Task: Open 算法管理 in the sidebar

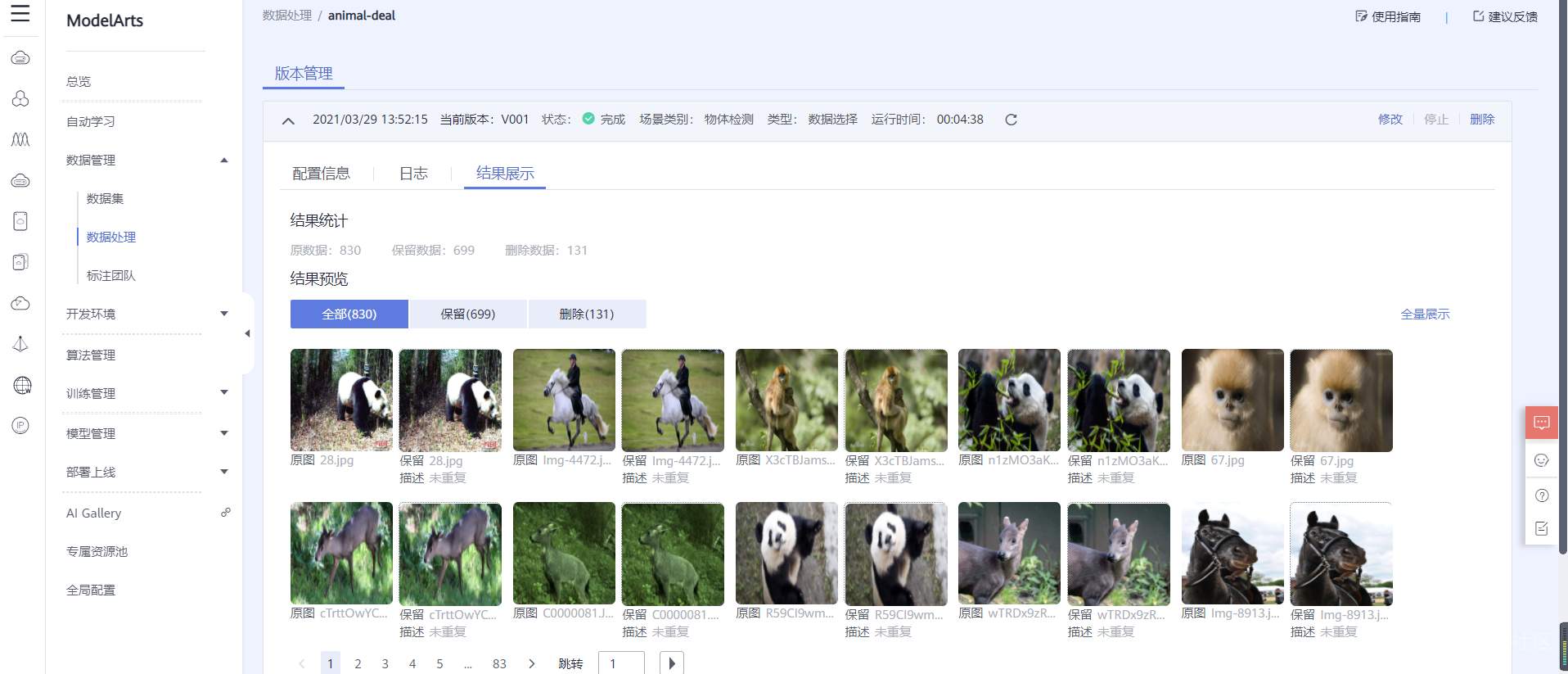Action: click(91, 355)
